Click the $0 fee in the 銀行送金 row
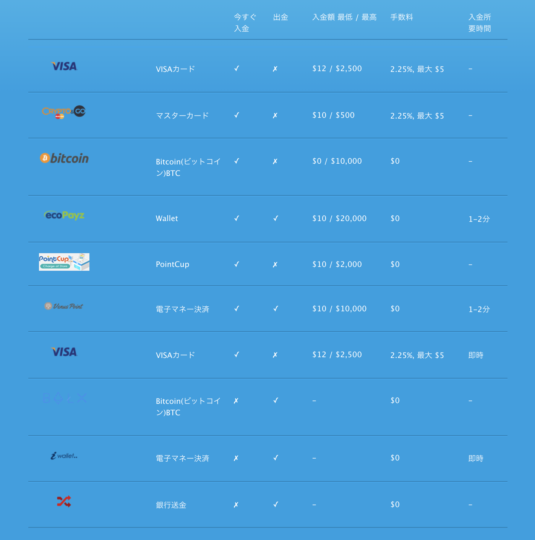The width and height of the screenshot is (535, 540). (x=395, y=505)
